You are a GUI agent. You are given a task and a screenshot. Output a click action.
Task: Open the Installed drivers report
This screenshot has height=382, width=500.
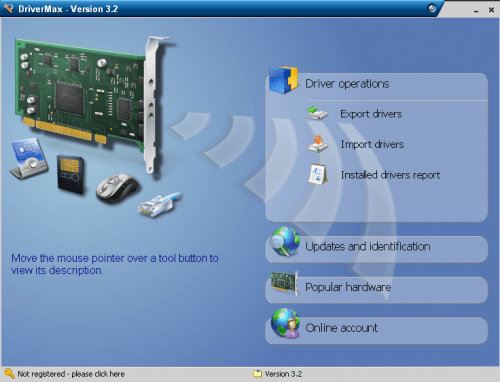pyautogui.click(x=390, y=175)
